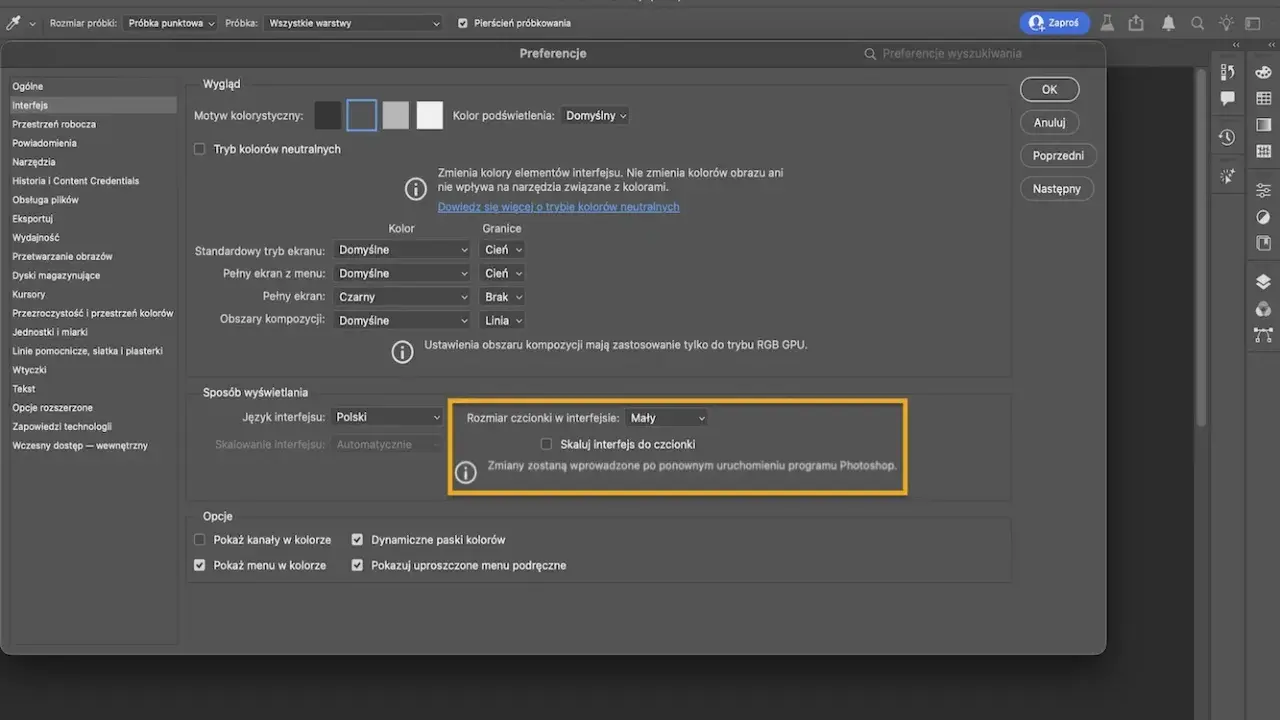Open the Comments speech bubble panel
This screenshot has height=720, width=1280.
pyautogui.click(x=1228, y=99)
